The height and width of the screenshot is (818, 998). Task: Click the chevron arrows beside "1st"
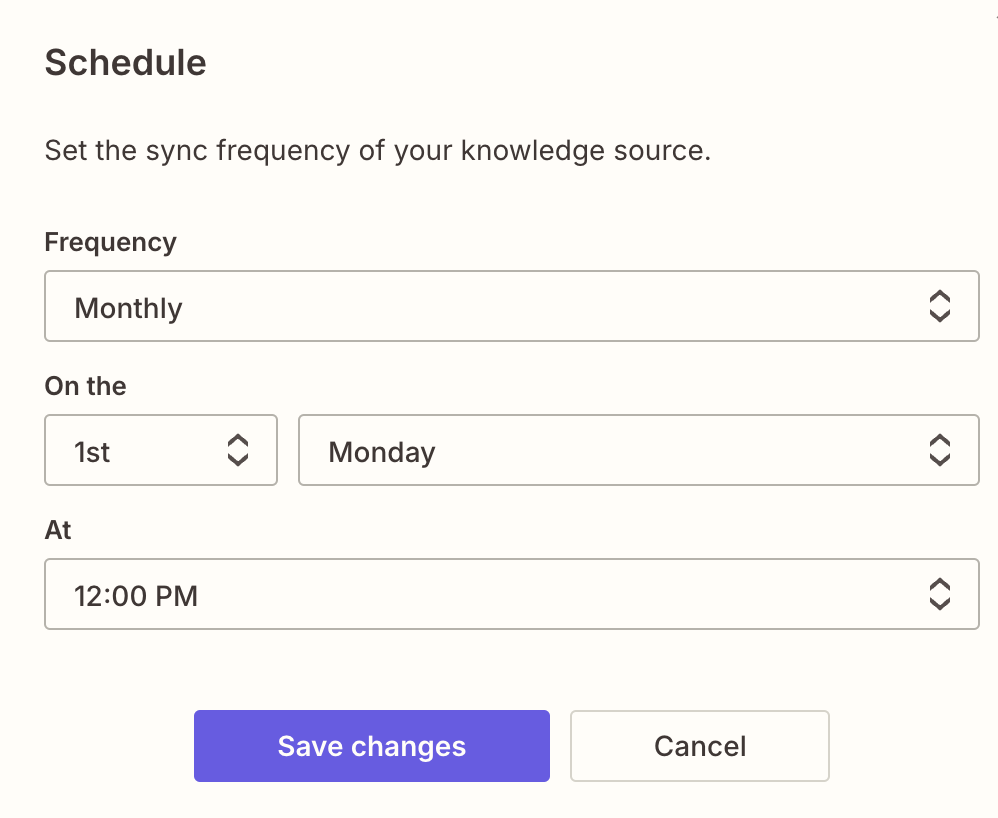click(237, 451)
